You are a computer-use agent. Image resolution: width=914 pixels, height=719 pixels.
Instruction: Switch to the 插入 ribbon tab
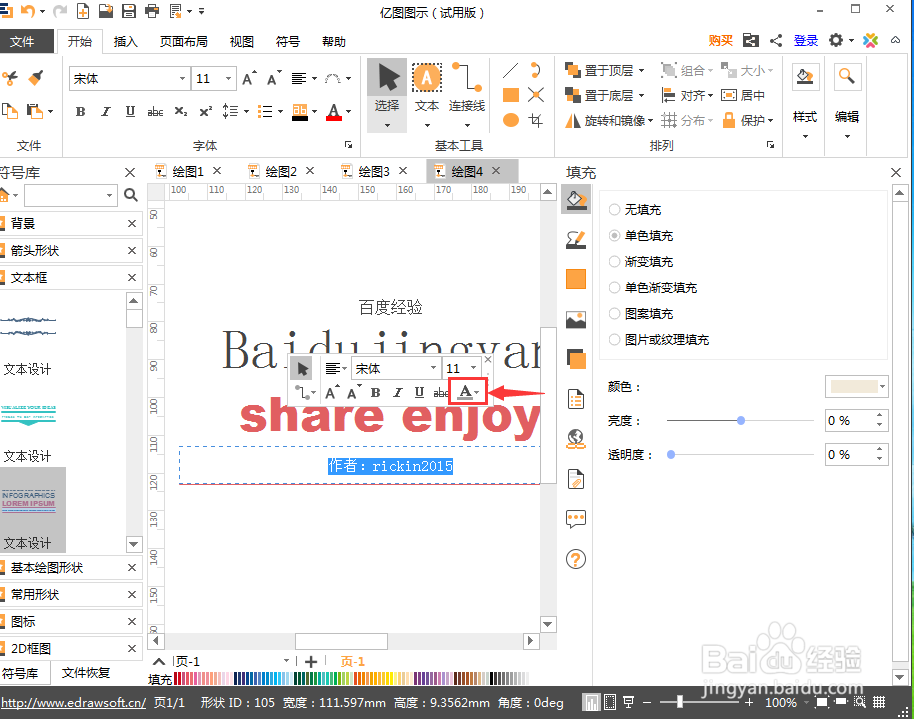[x=125, y=41]
